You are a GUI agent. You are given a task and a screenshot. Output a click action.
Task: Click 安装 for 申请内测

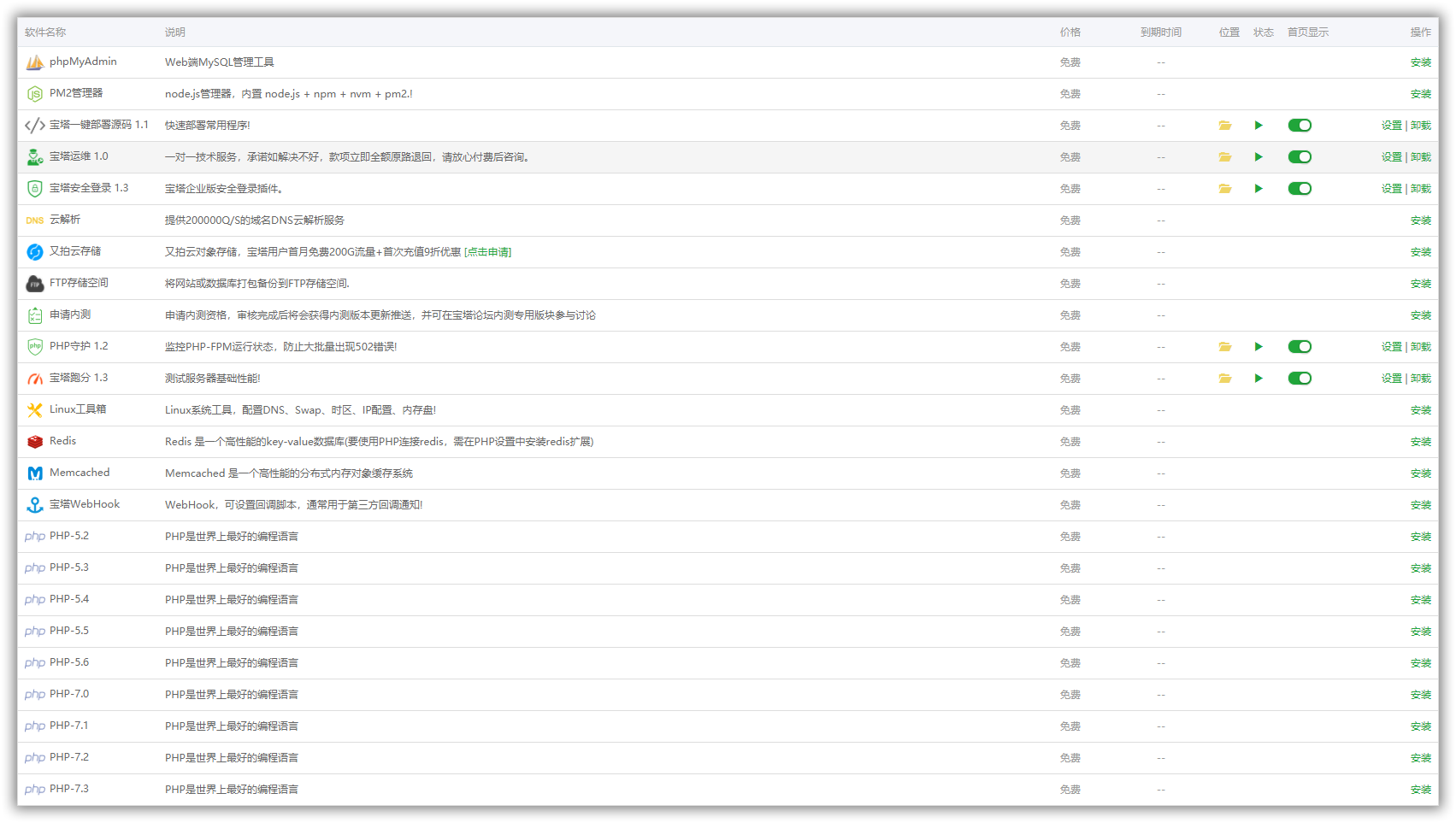tap(1421, 315)
